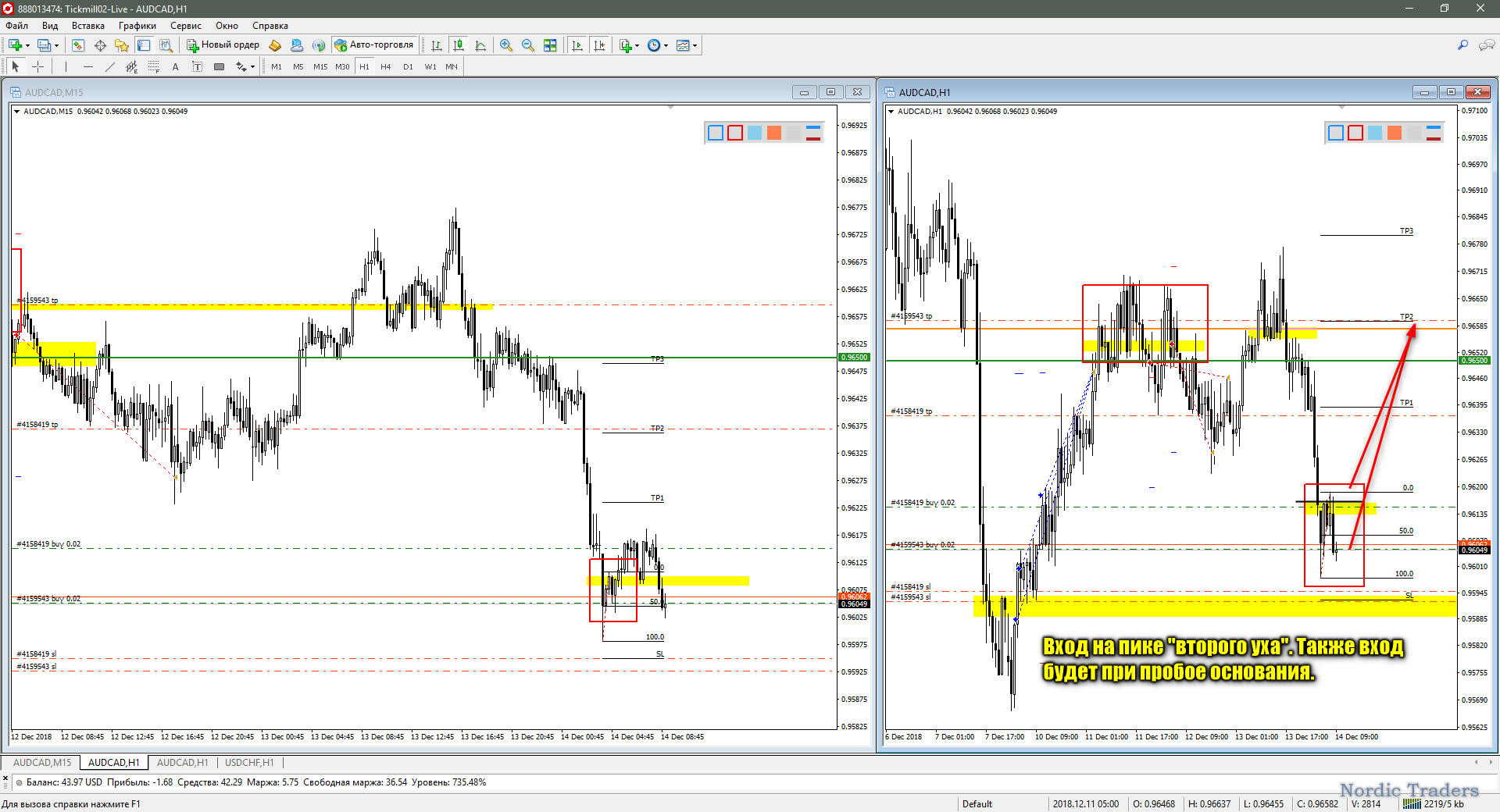Open the Signals icon in toolbar
Image resolution: width=1500 pixels, height=812 pixels.
point(319,45)
